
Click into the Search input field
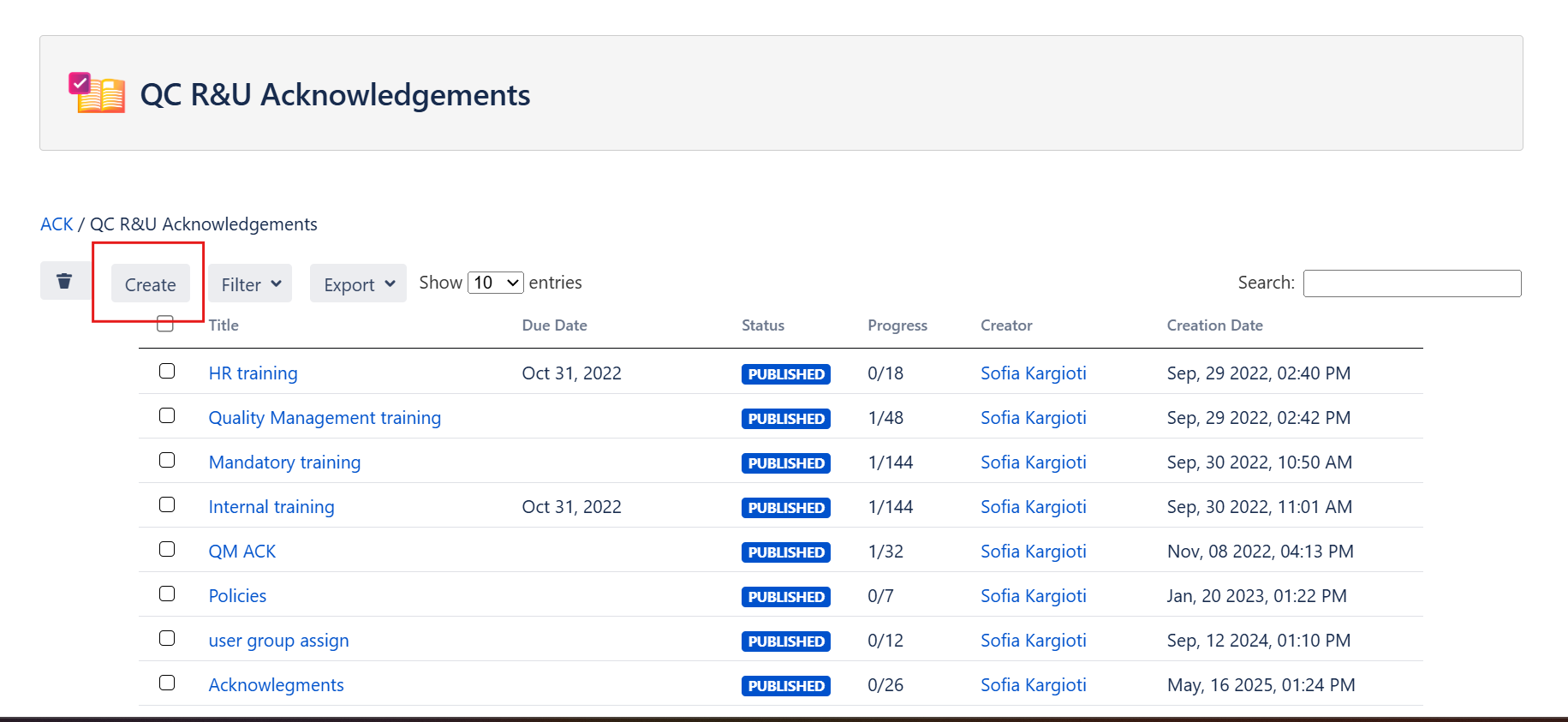point(1411,283)
